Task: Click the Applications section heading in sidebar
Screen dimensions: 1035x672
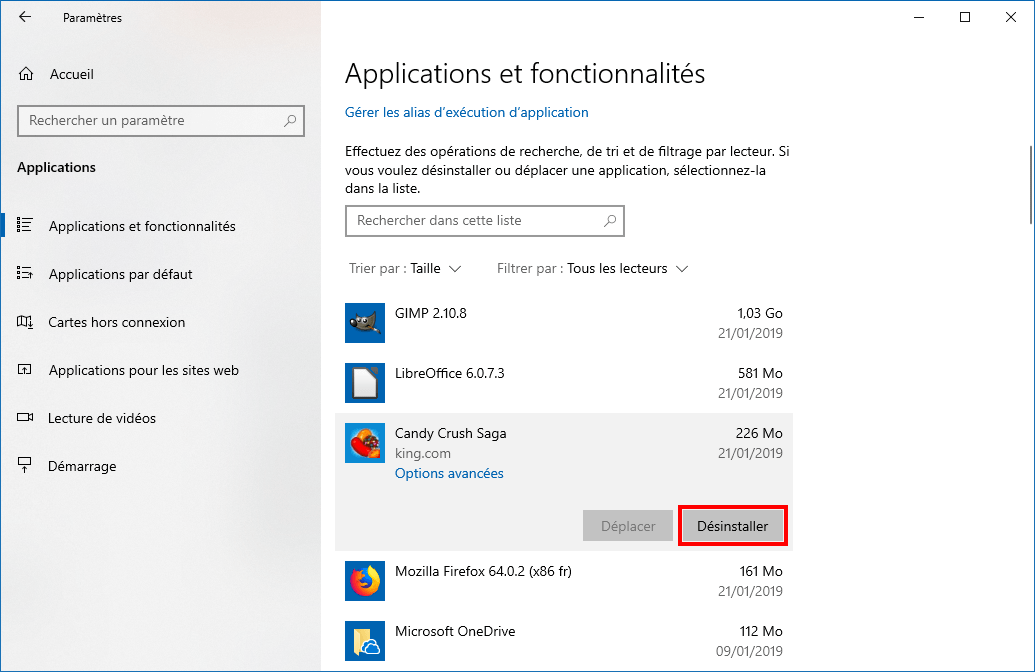Action: [56, 167]
